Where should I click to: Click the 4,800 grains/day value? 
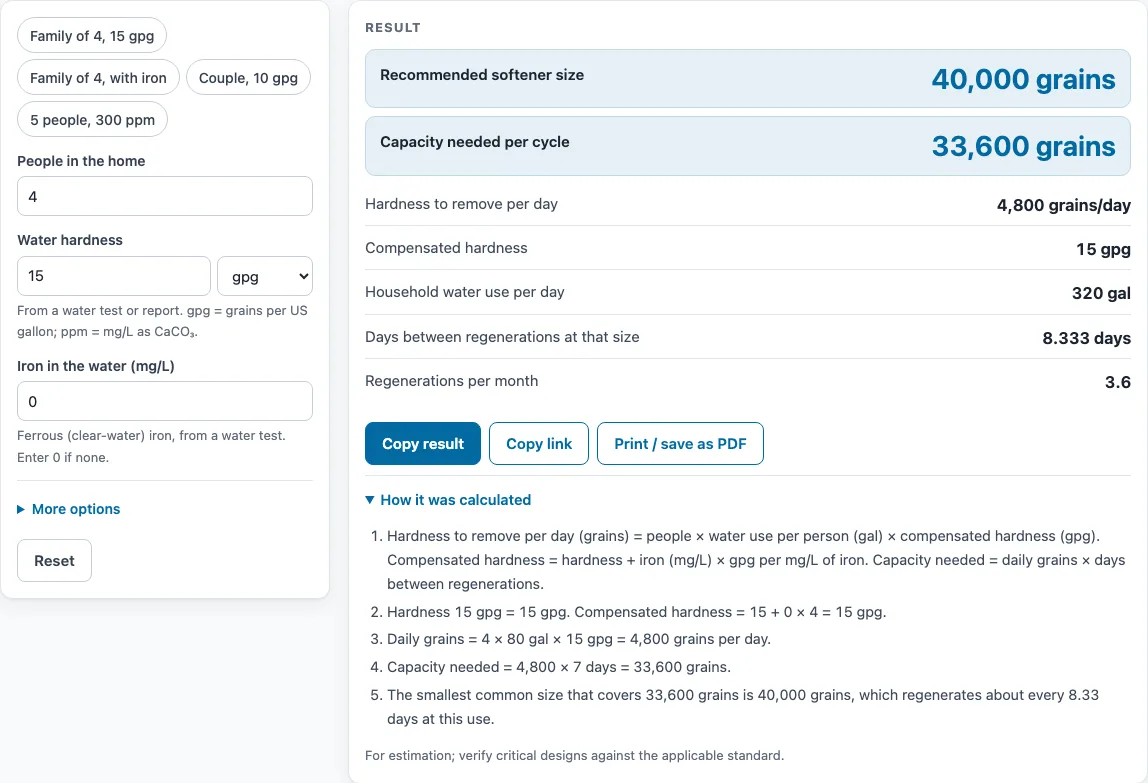tap(1063, 205)
